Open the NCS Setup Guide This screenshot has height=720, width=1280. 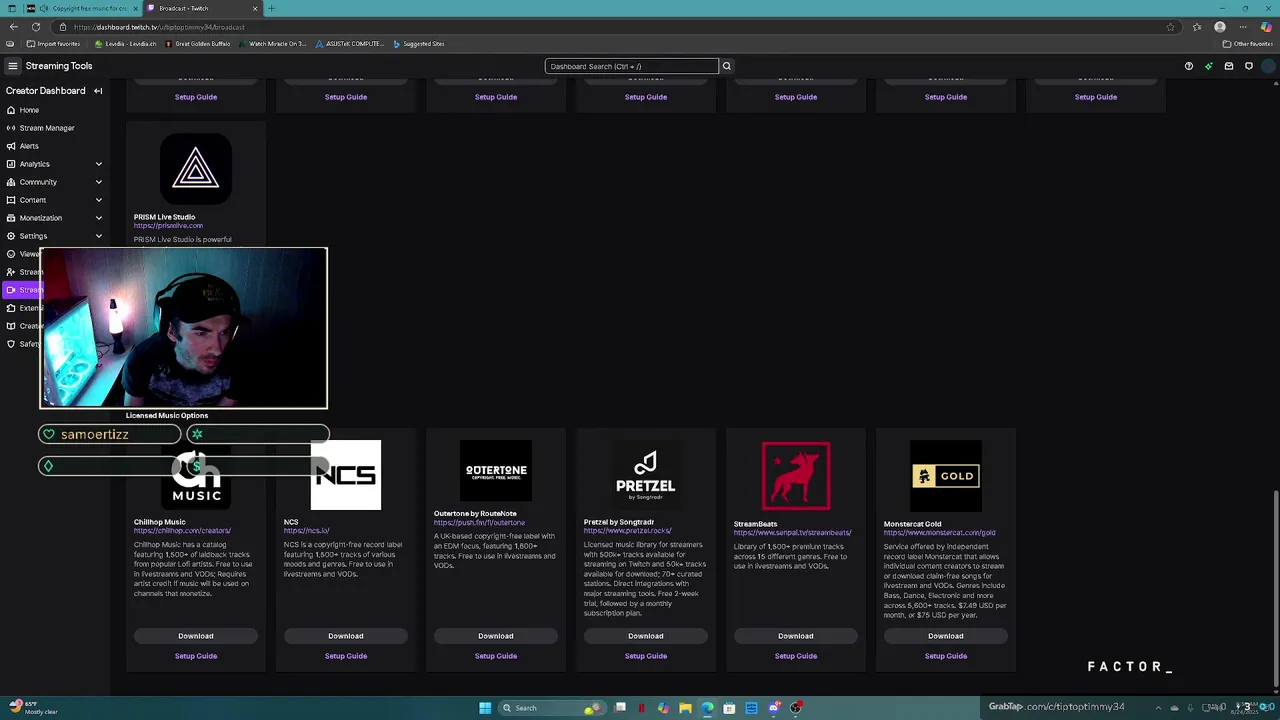point(346,656)
